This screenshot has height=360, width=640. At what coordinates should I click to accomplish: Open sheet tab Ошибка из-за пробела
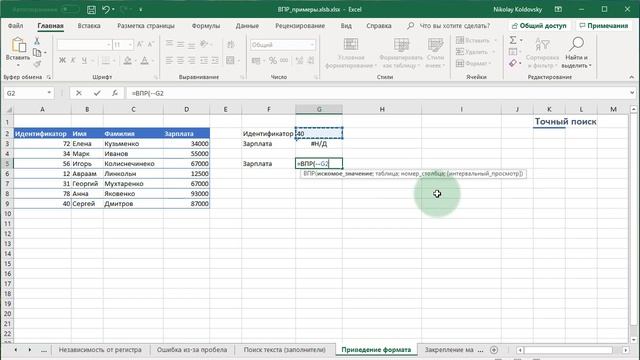point(192,350)
